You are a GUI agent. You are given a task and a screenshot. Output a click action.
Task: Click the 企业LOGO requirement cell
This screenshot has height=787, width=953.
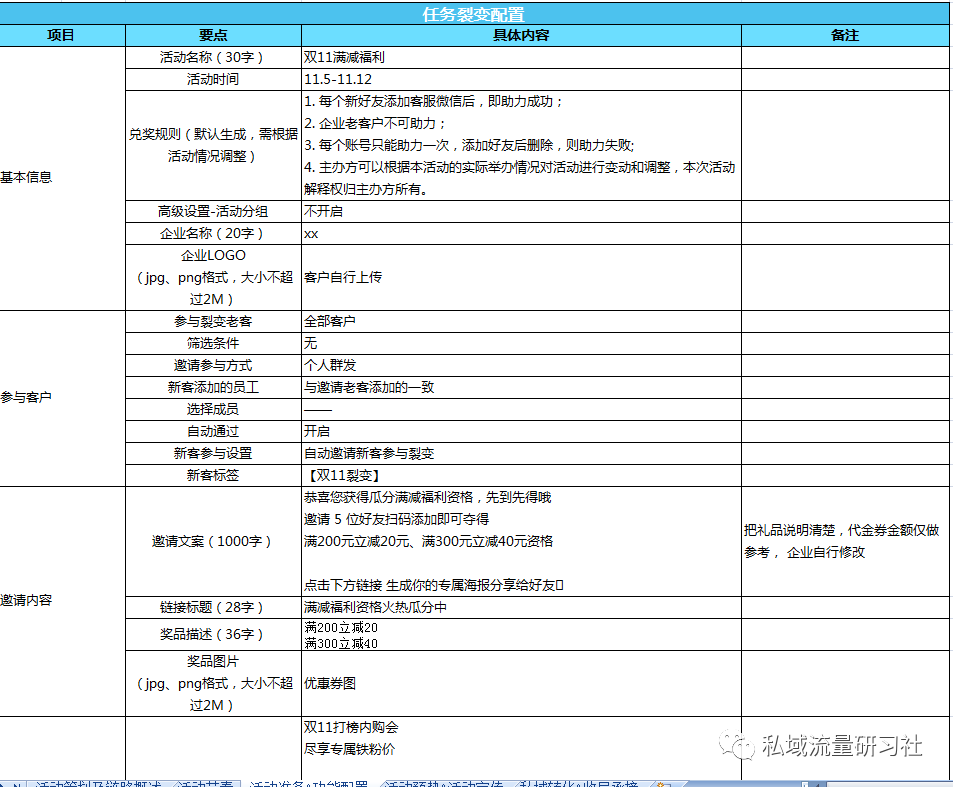tap(213, 278)
